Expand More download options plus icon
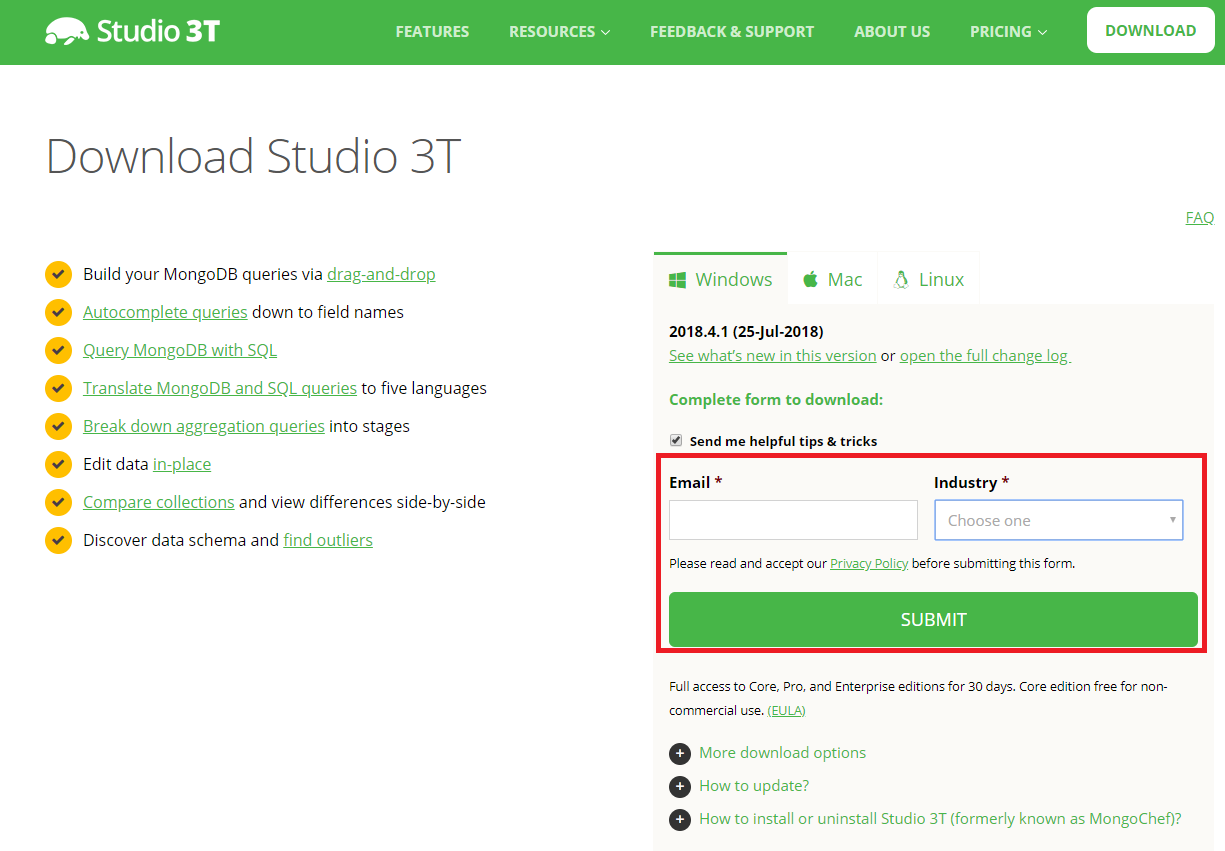 (x=680, y=753)
